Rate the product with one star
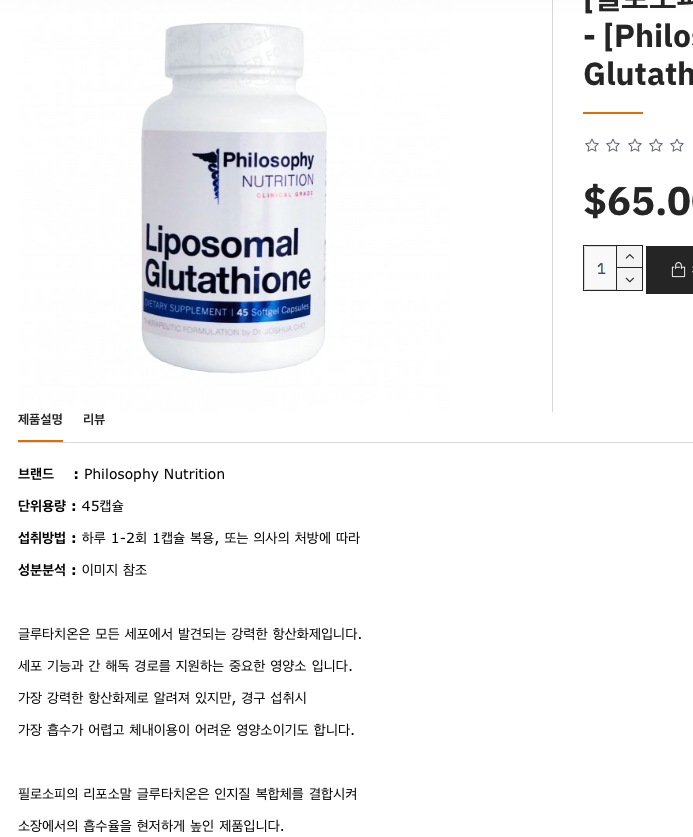Image resolution: width=693 pixels, height=837 pixels. [x=592, y=145]
